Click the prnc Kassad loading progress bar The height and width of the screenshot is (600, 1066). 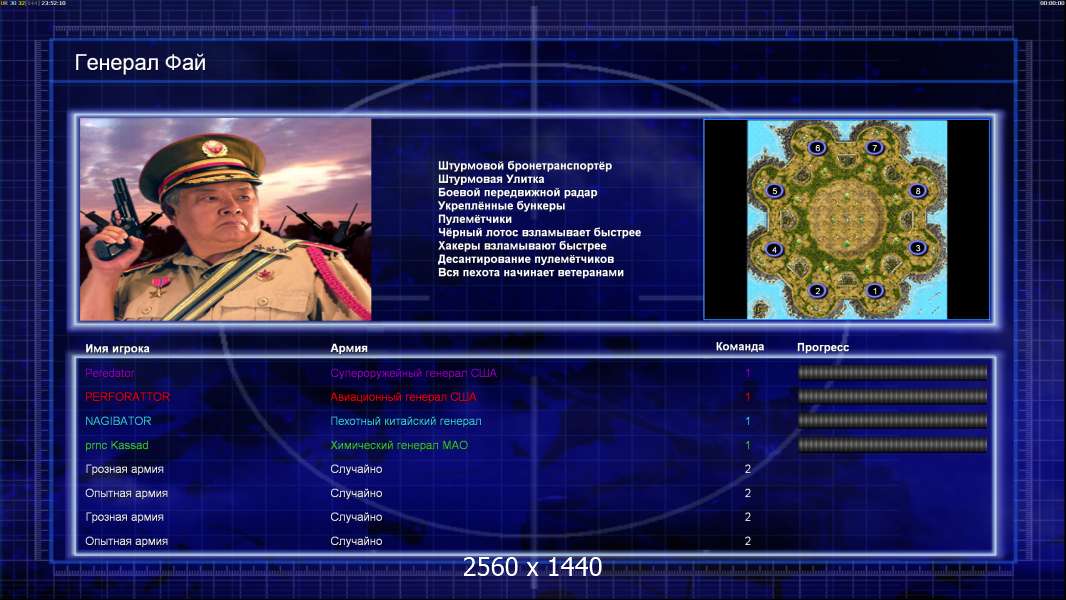coord(893,445)
